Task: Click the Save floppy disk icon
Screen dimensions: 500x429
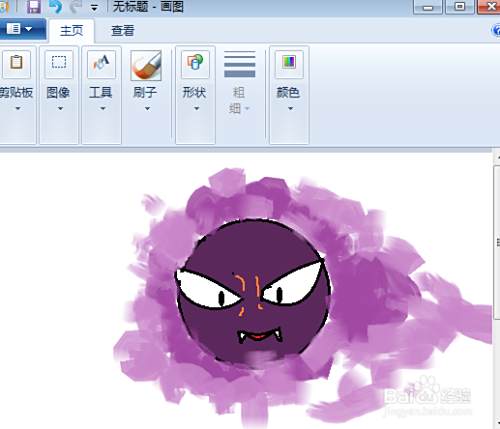Action: pyautogui.click(x=34, y=7)
